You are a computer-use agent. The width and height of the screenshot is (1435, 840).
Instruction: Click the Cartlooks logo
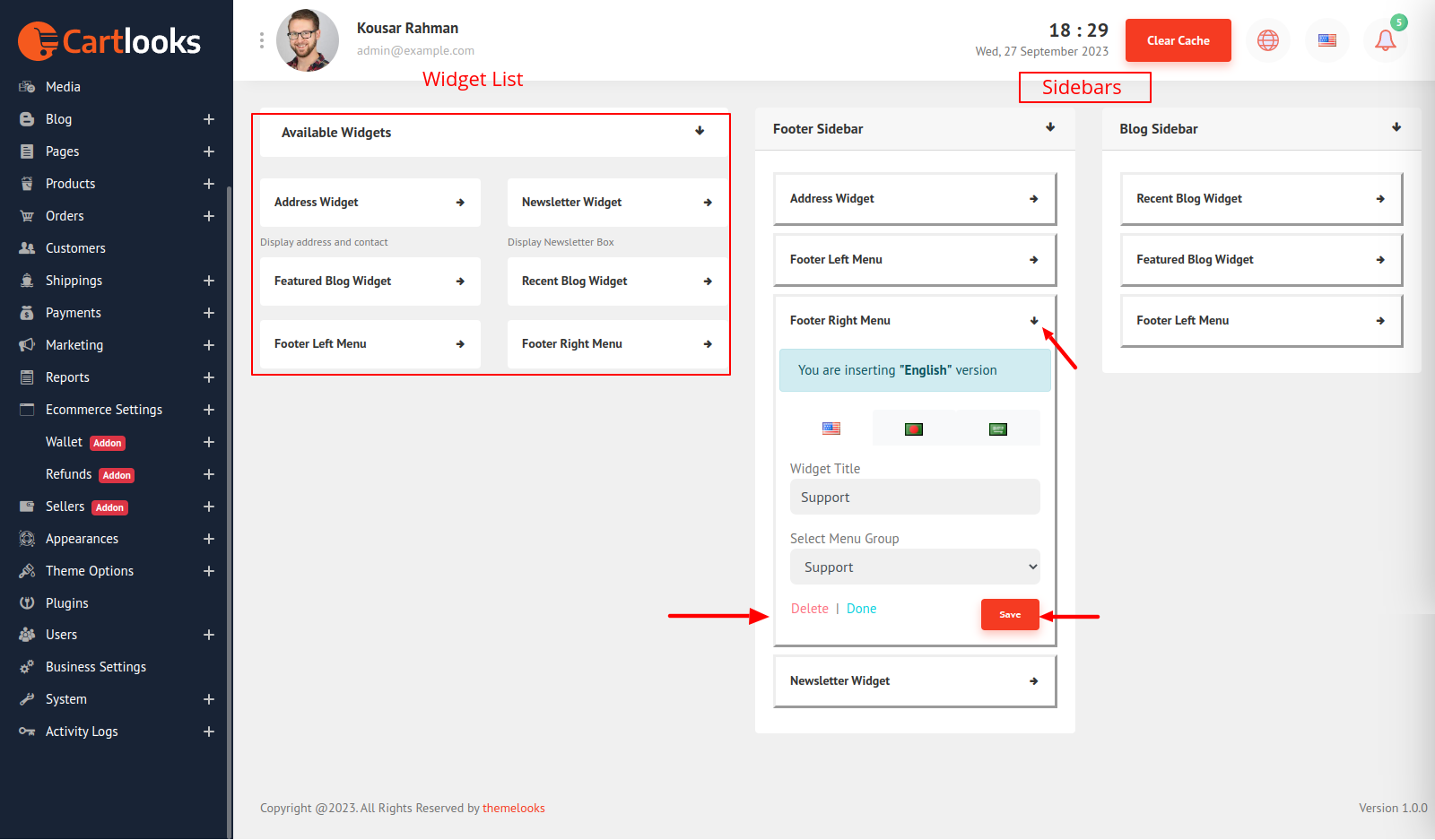pos(109,41)
